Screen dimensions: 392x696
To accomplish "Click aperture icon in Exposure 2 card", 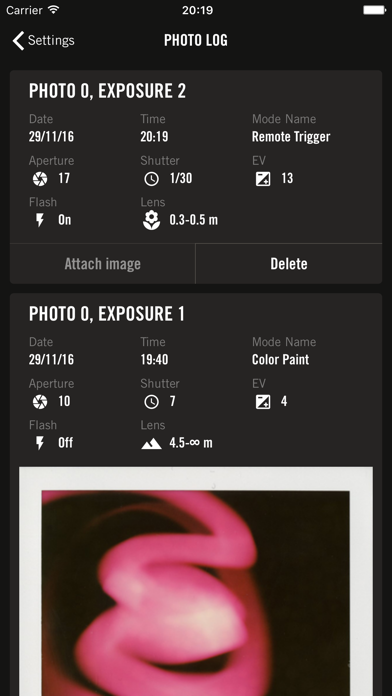I will click(40, 179).
